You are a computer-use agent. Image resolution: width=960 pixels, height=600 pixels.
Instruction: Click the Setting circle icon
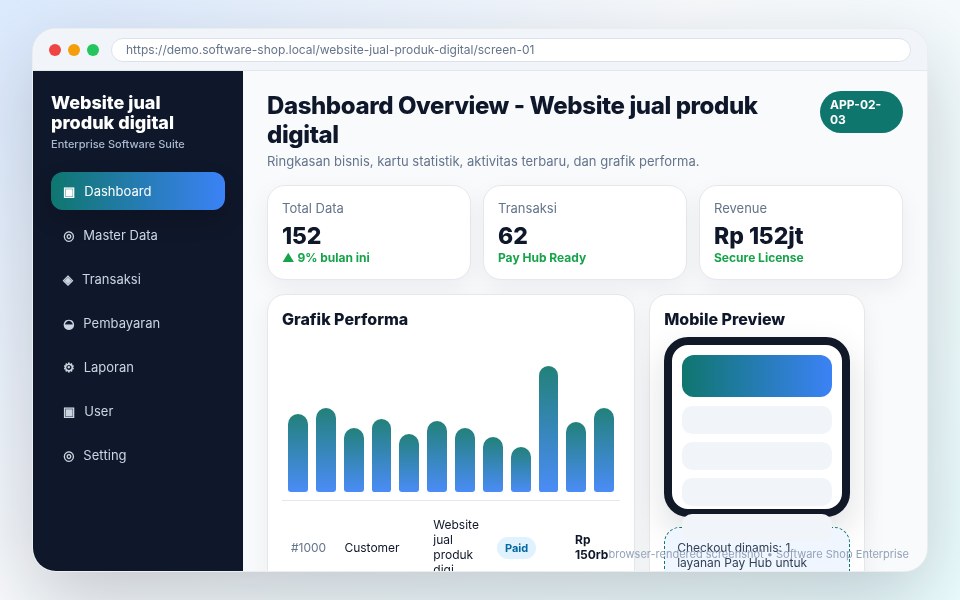click(x=69, y=456)
